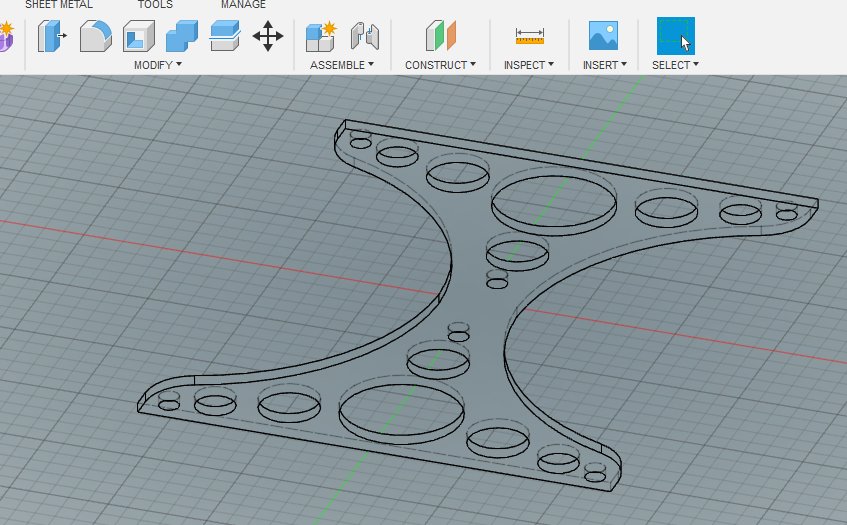Switch to the MANAGE tab
This screenshot has height=525, width=847.
tap(243, 4)
